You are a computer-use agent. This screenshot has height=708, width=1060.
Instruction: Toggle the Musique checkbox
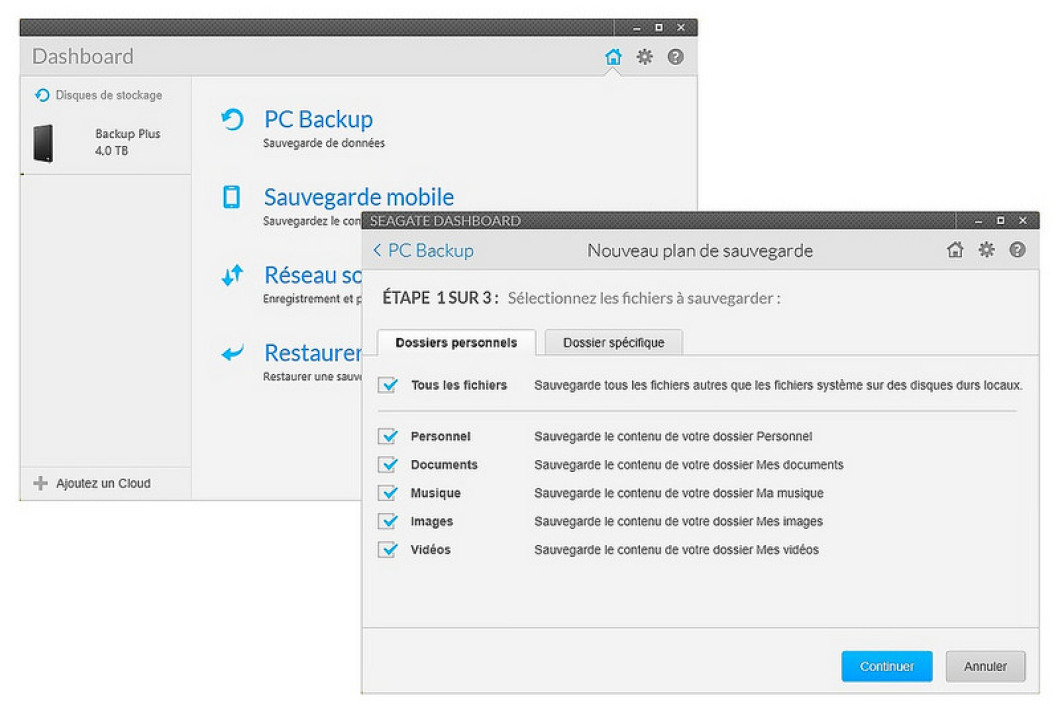(388, 493)
